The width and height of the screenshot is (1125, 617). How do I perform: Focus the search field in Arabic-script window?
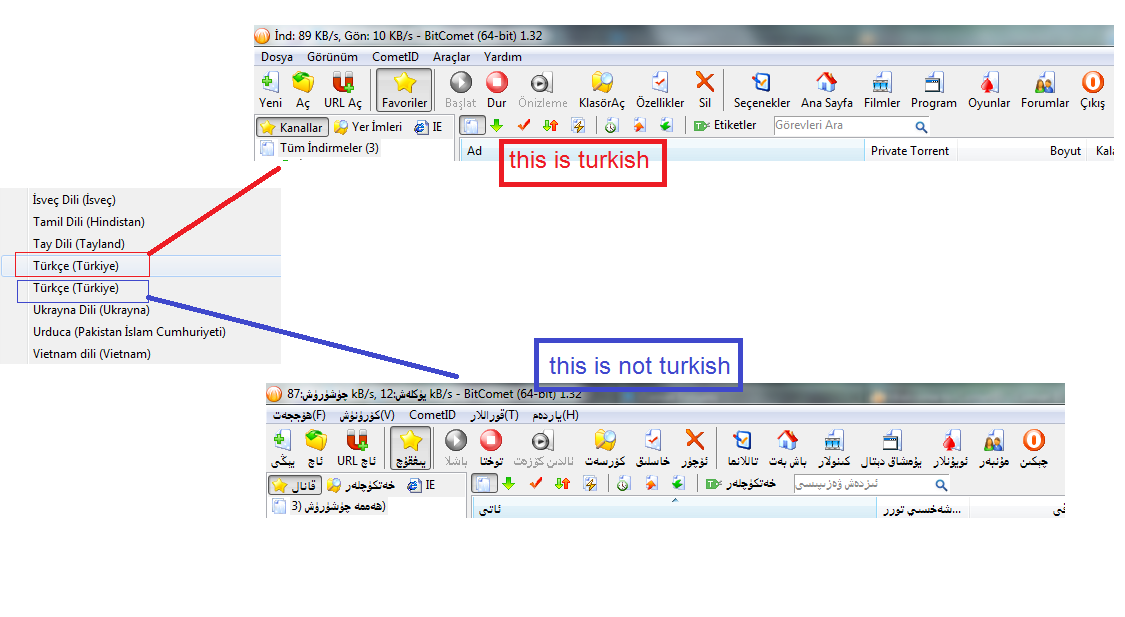pyautogui.click(x=863, y=484)
